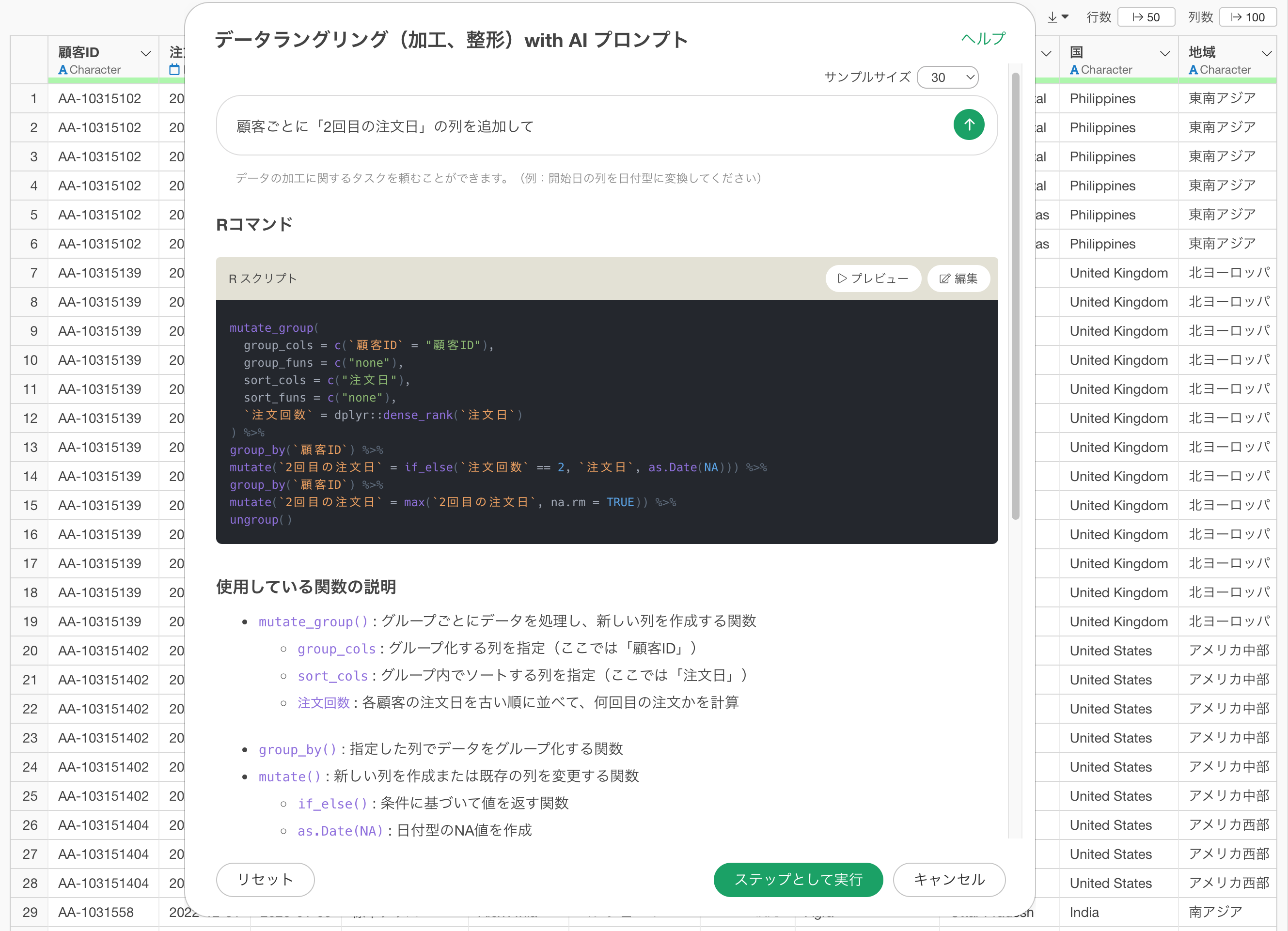1288x931 pixels.
Task: Expand the column chevron left of 国
Action: tap(1046, 53)
